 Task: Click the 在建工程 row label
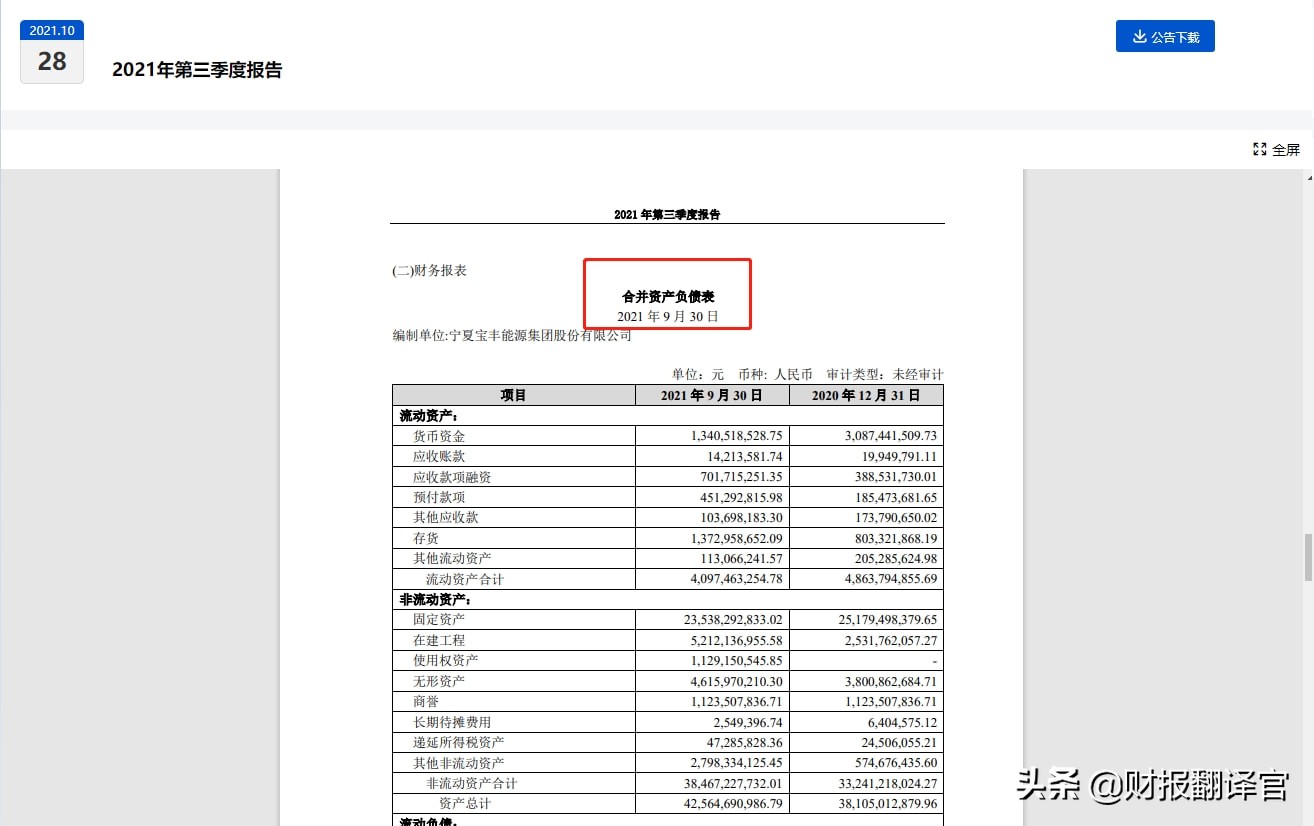coord(439,640)
